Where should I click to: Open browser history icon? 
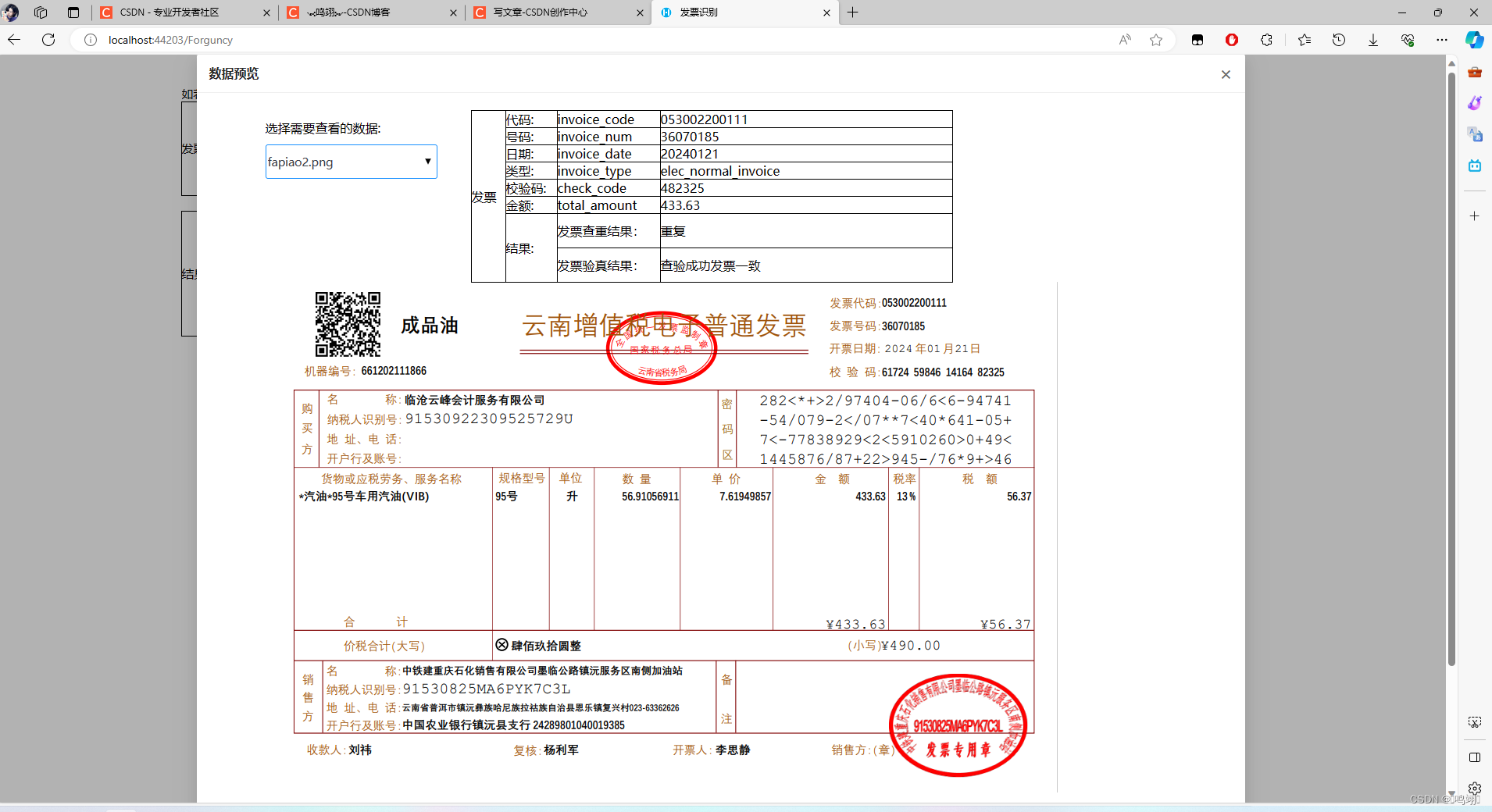point(1339,40)
